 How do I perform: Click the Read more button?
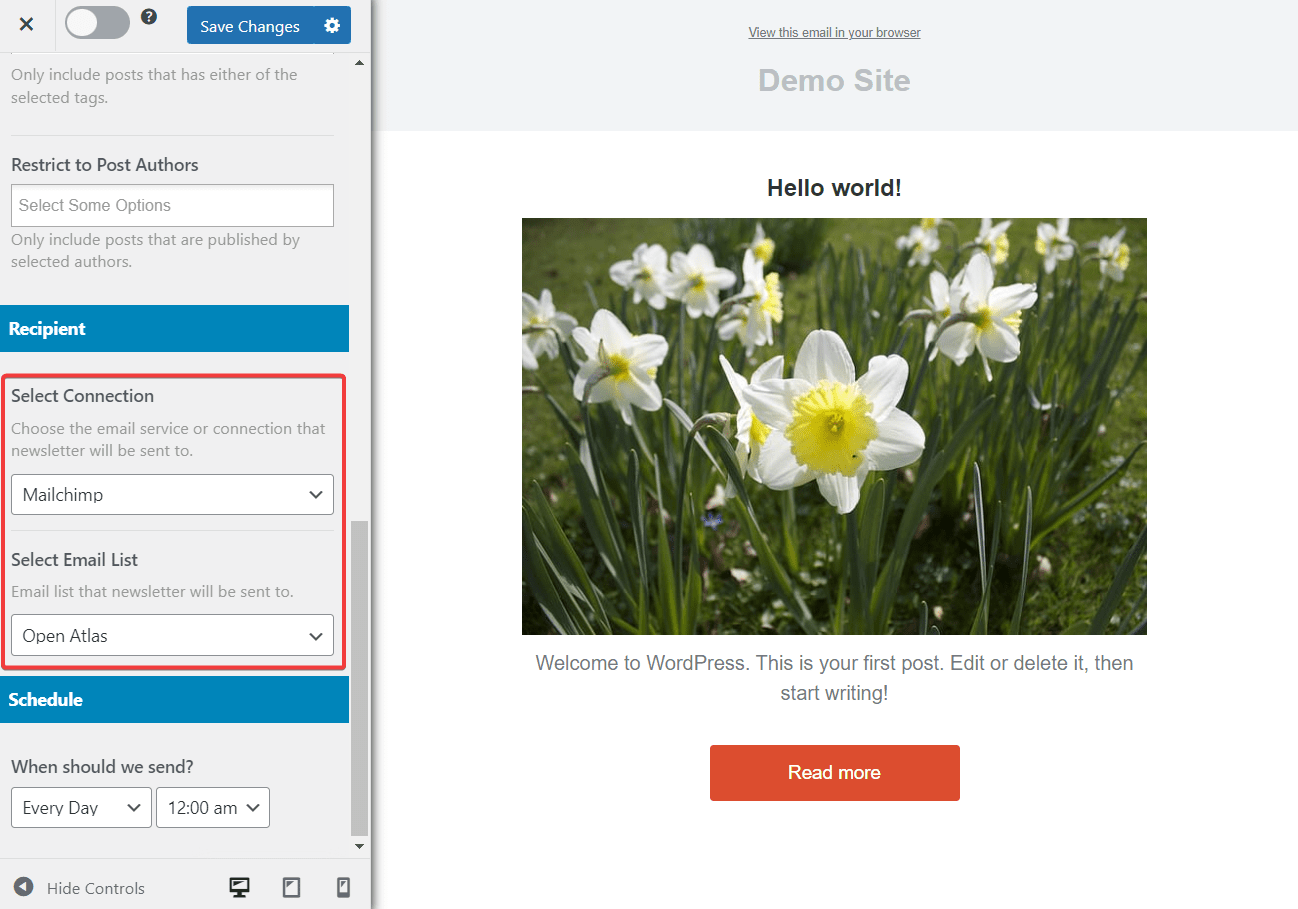pyautogui.click(x=834, y=772)
